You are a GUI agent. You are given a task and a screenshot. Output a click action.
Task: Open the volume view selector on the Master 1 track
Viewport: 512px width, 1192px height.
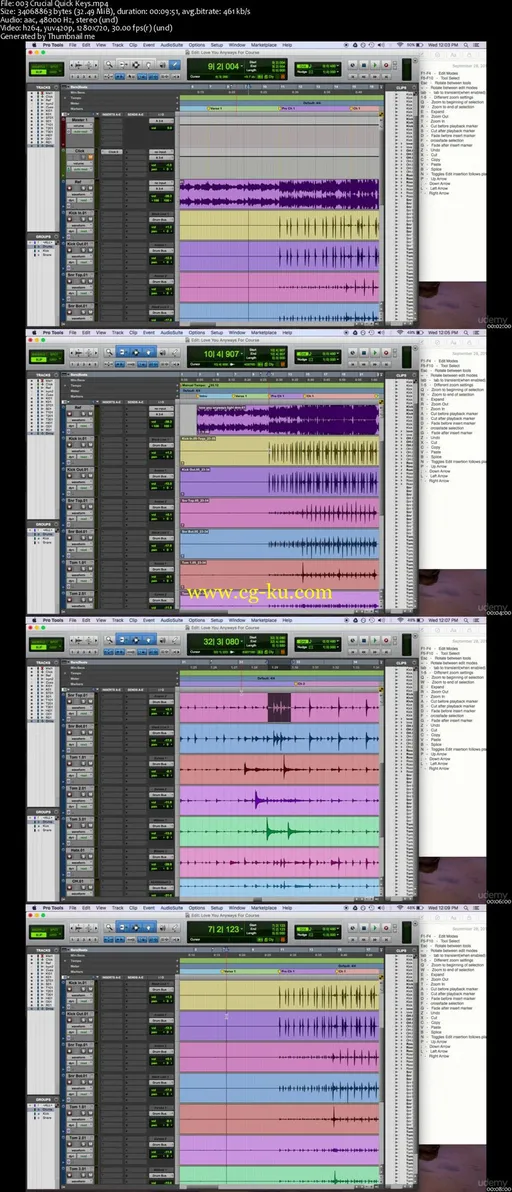80,125
